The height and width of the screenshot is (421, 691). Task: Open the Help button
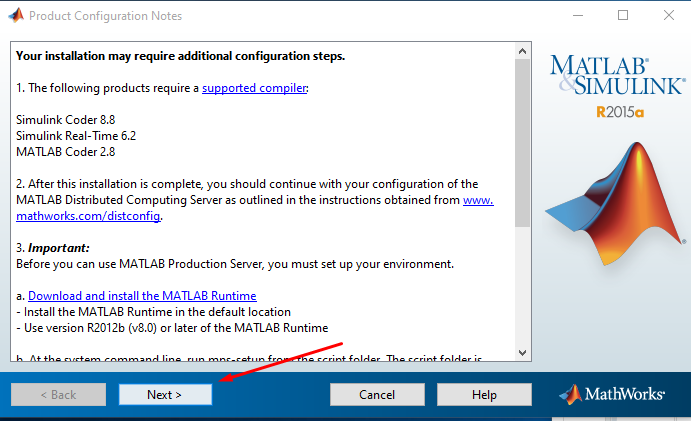tap(484, 394)
